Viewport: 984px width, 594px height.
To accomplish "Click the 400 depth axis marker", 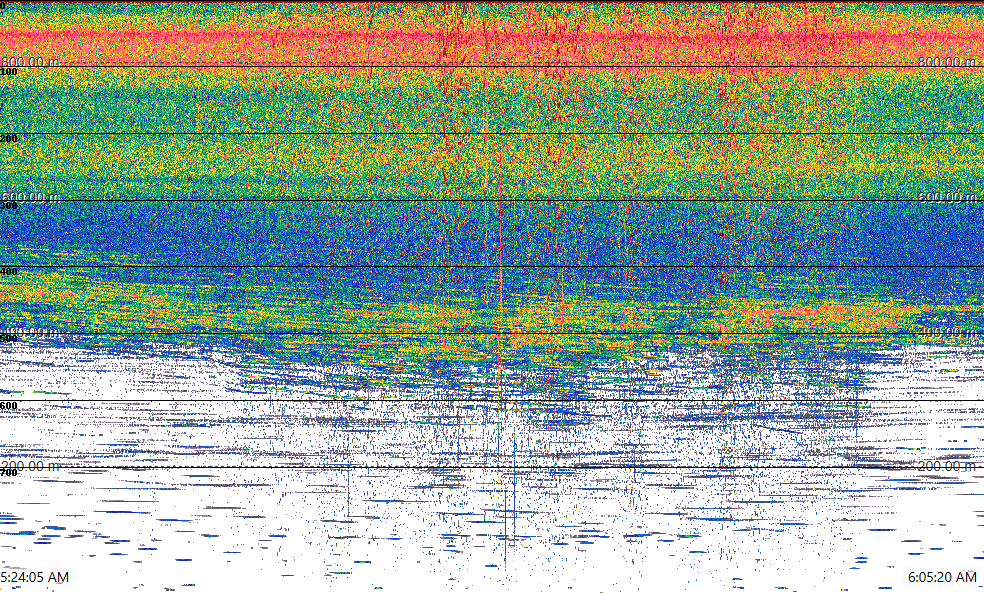I will [x=9, y=272].
